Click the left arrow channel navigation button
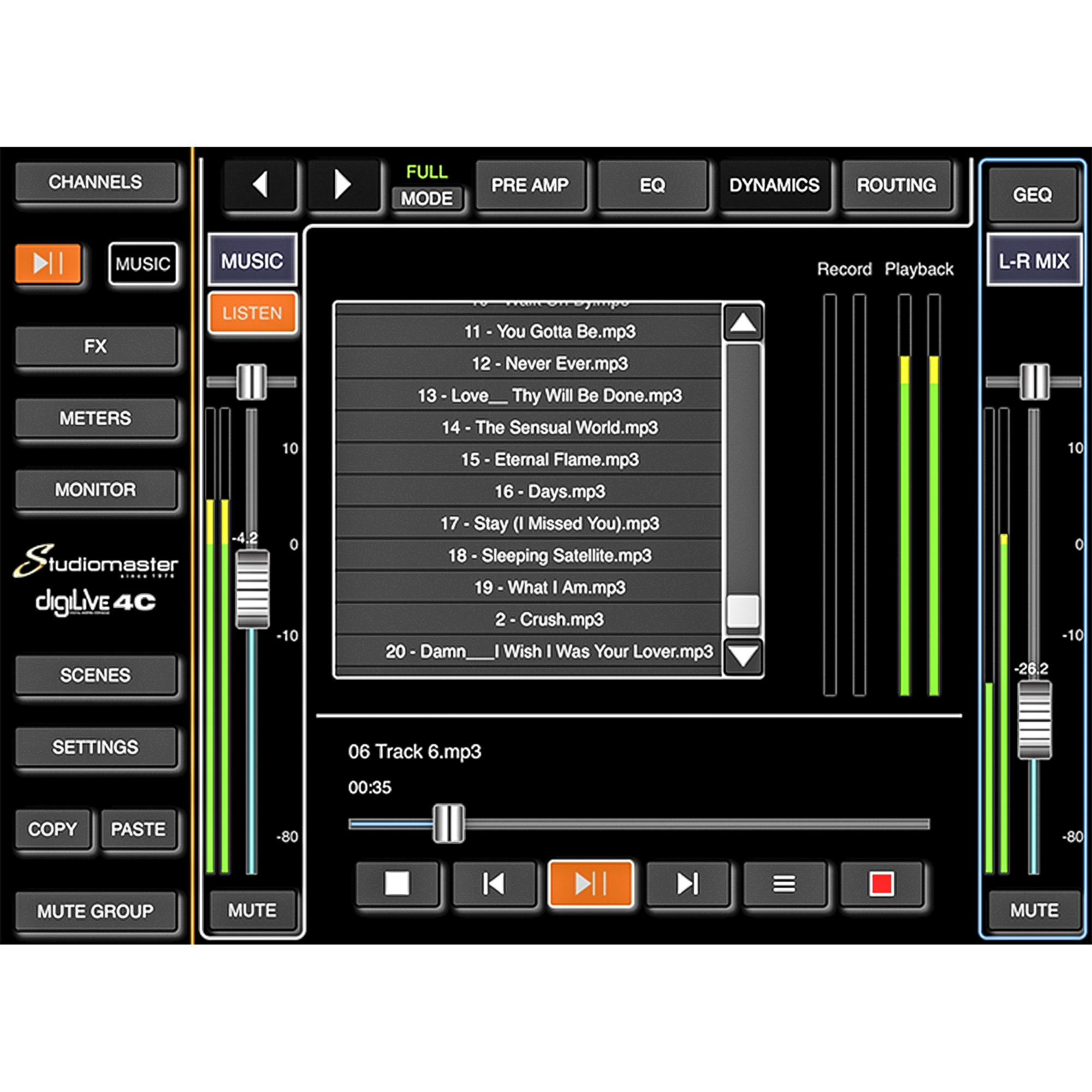Image resolution: width=1092 pixels, height=1092 pixels. pos(260,185)
